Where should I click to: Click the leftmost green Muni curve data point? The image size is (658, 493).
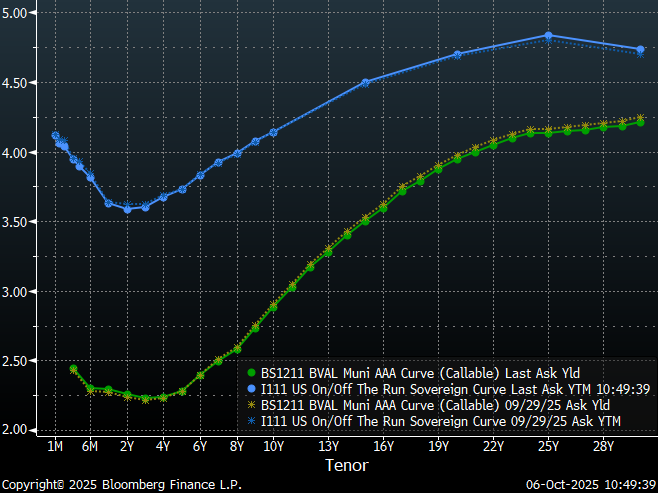pos(73,369)
